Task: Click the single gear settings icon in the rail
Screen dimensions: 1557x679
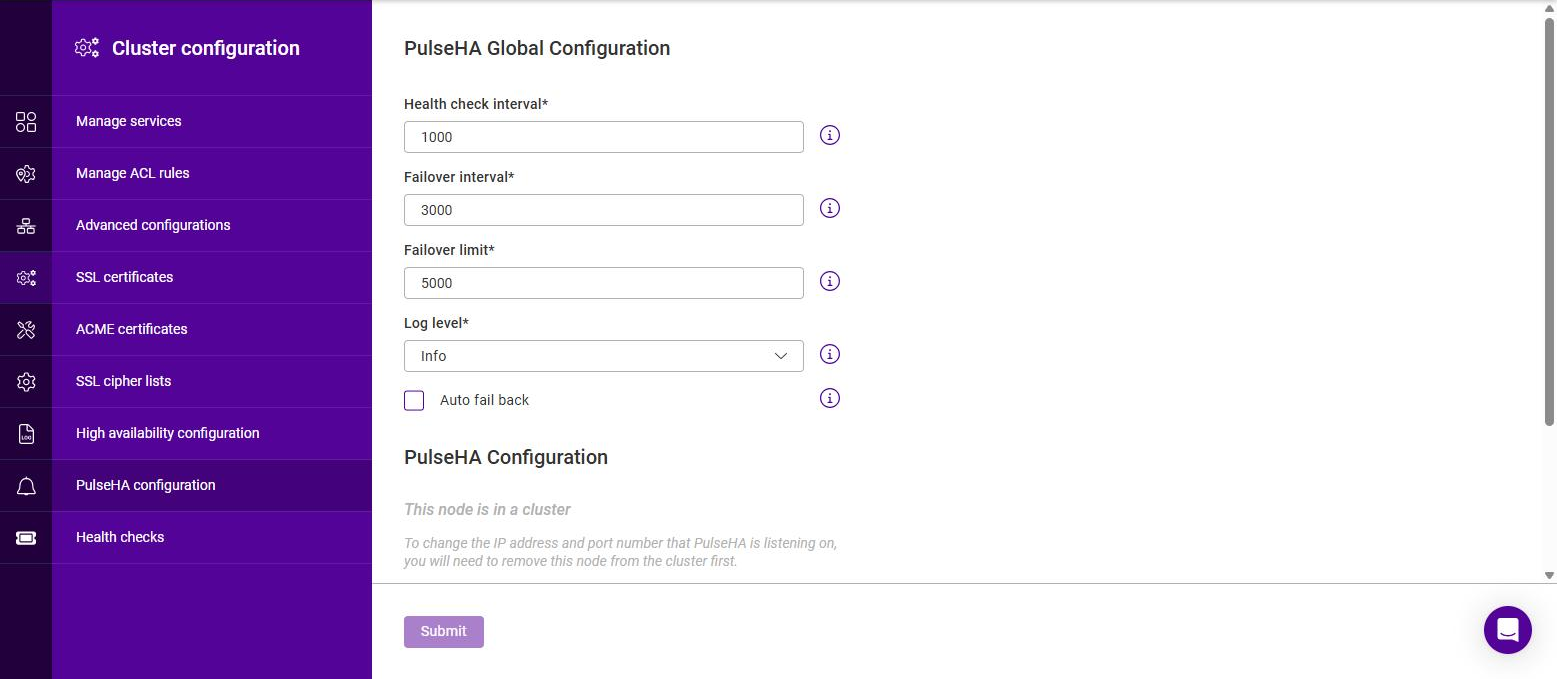Action: (26, 382)
